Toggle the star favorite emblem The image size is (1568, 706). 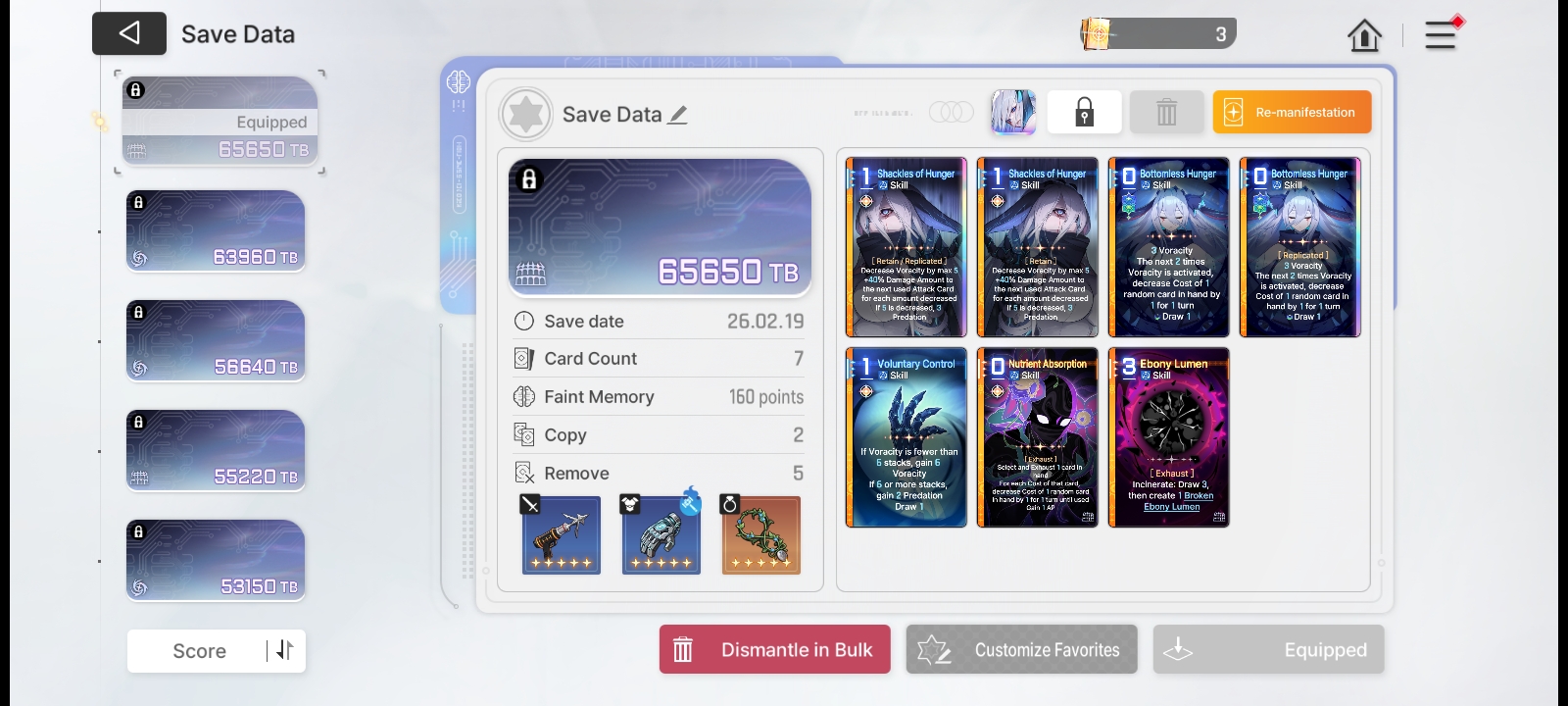[526, 115]
